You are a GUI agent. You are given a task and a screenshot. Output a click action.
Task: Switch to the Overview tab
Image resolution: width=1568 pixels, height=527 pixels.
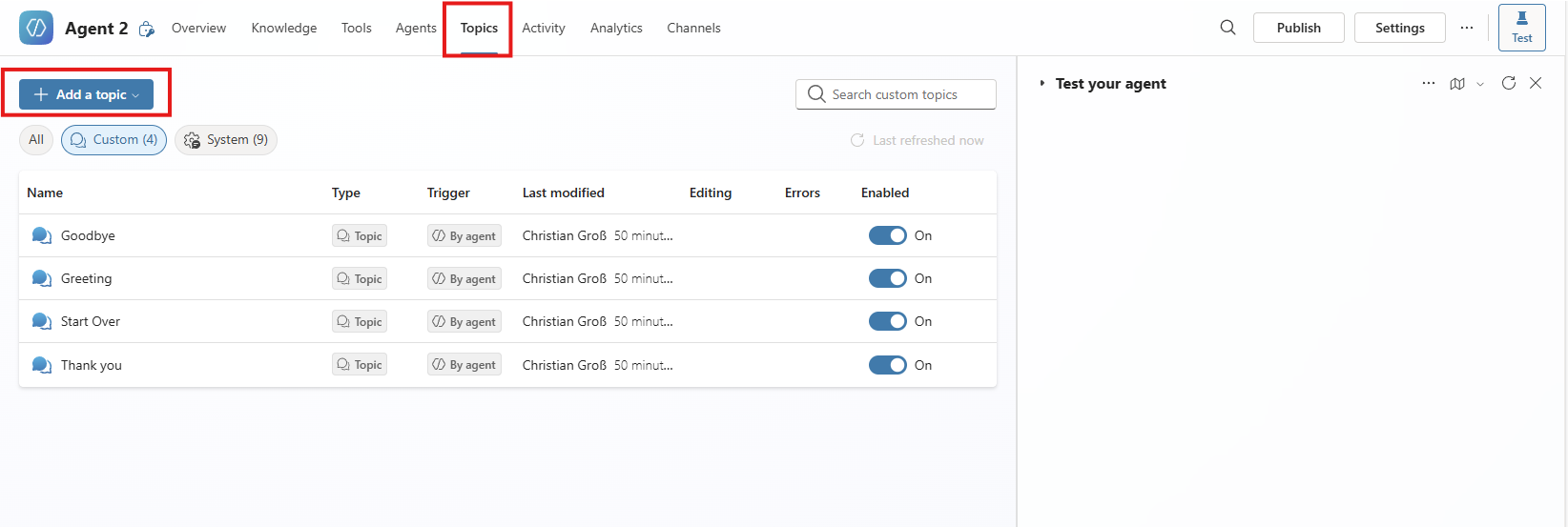(x=198, y=28)
